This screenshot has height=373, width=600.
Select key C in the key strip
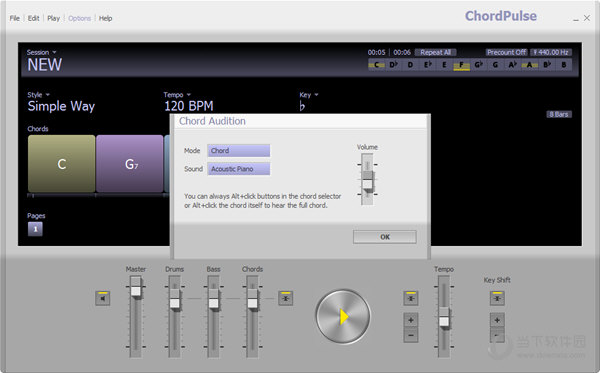pyautogui.click(x=377, y=65)
